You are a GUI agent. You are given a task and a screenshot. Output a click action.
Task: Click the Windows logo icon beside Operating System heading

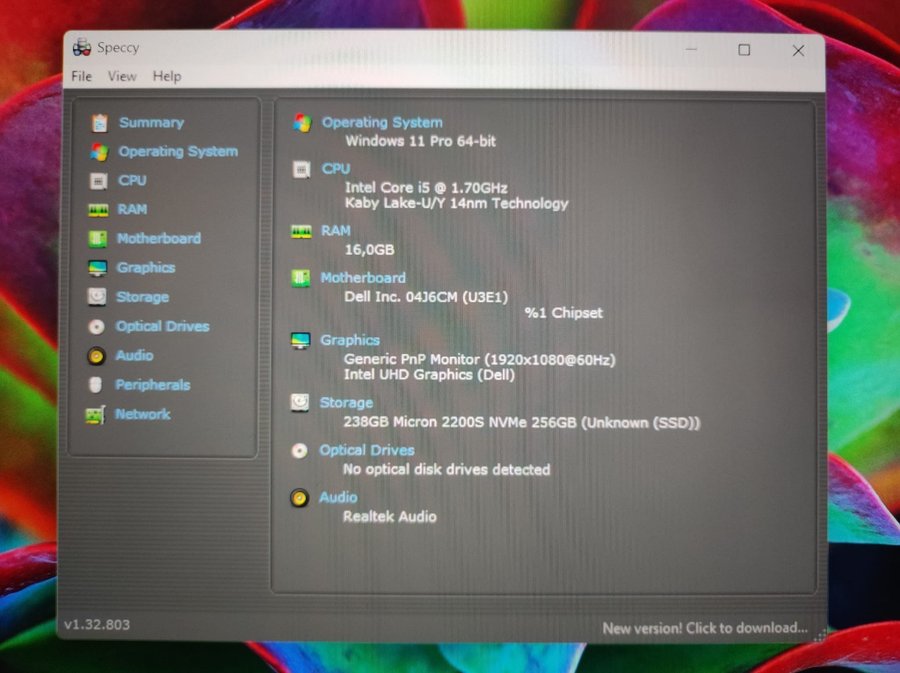pyautogui.click(x=302, y=123)
